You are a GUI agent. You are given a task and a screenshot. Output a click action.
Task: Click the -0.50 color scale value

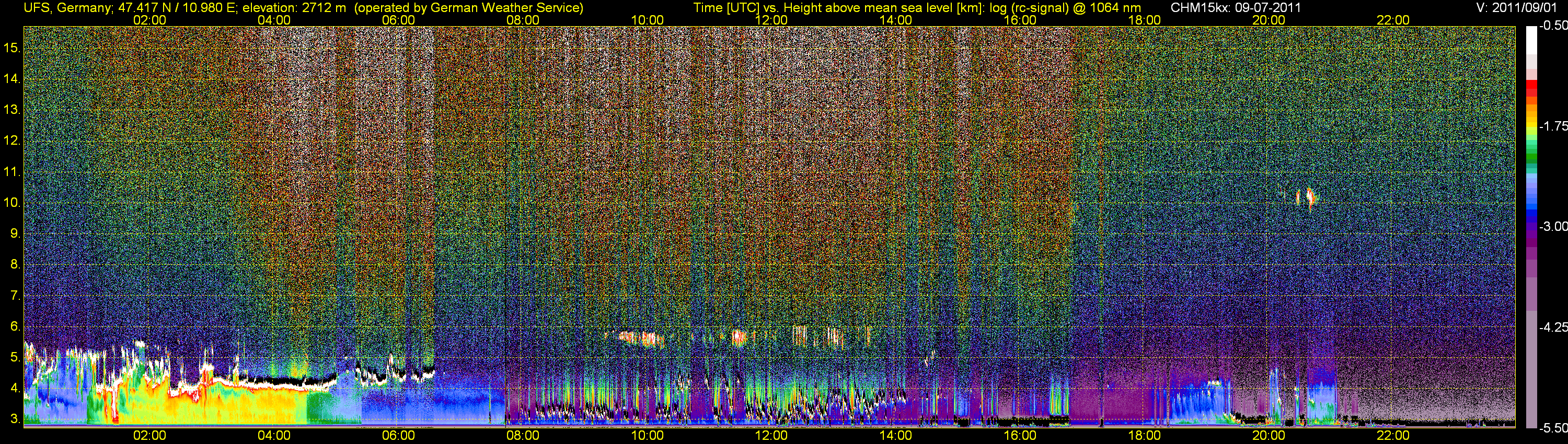click(x=1553, y=26)
